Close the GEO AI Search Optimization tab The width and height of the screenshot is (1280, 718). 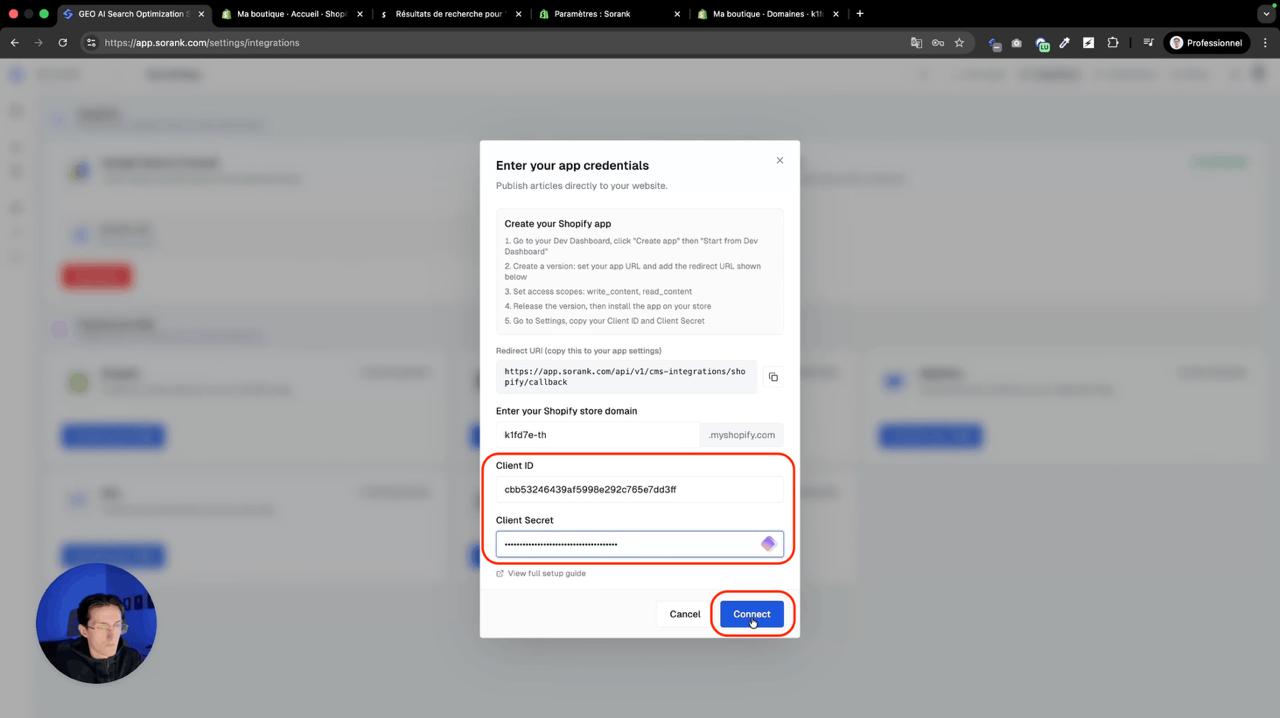coord(201,14)
